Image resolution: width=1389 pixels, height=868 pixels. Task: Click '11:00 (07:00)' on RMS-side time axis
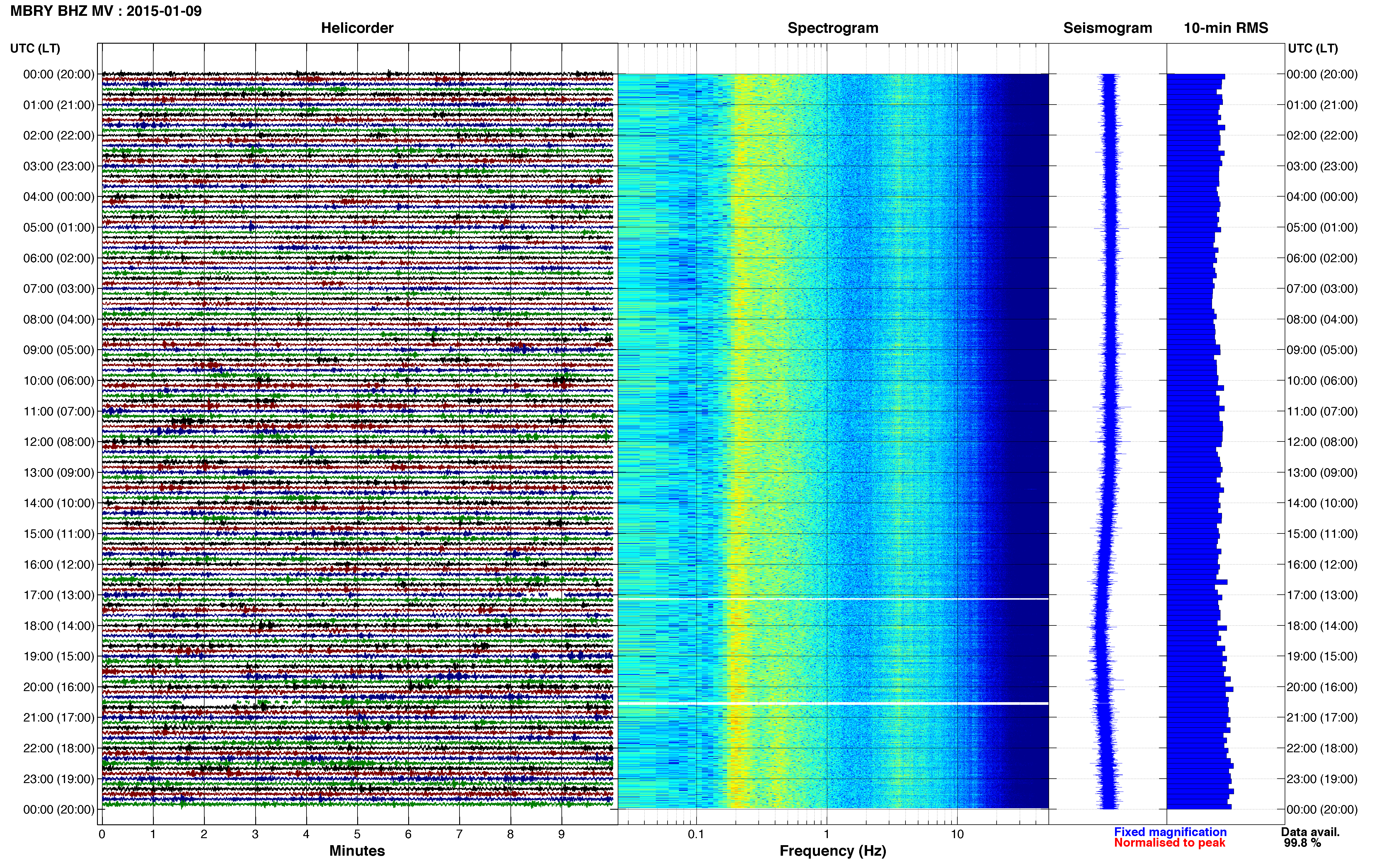click(x=1322, y=412)
